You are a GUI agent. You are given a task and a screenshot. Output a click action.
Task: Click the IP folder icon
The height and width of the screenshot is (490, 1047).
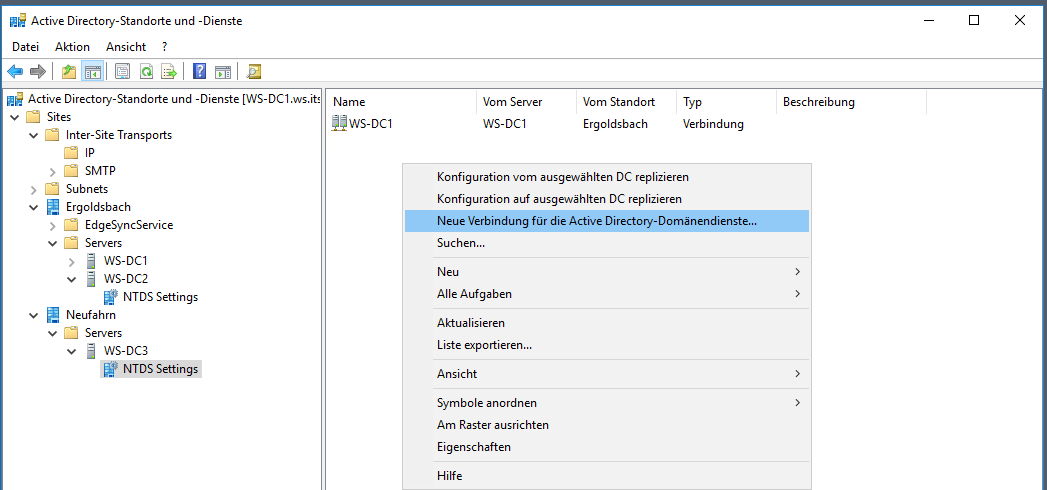click(71, 153)
